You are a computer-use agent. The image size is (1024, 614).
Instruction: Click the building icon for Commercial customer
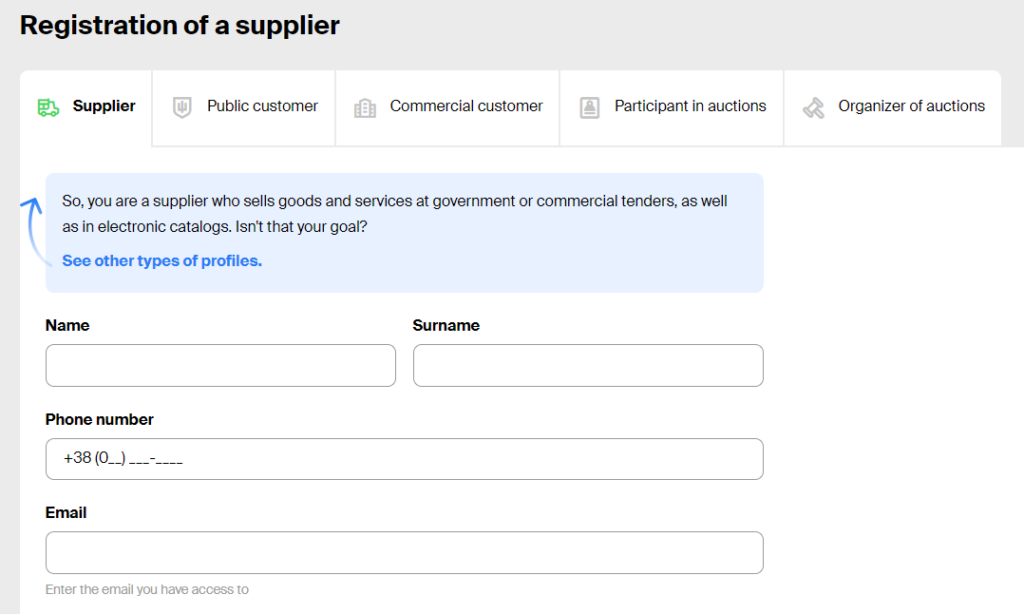(x=365, y=107)
